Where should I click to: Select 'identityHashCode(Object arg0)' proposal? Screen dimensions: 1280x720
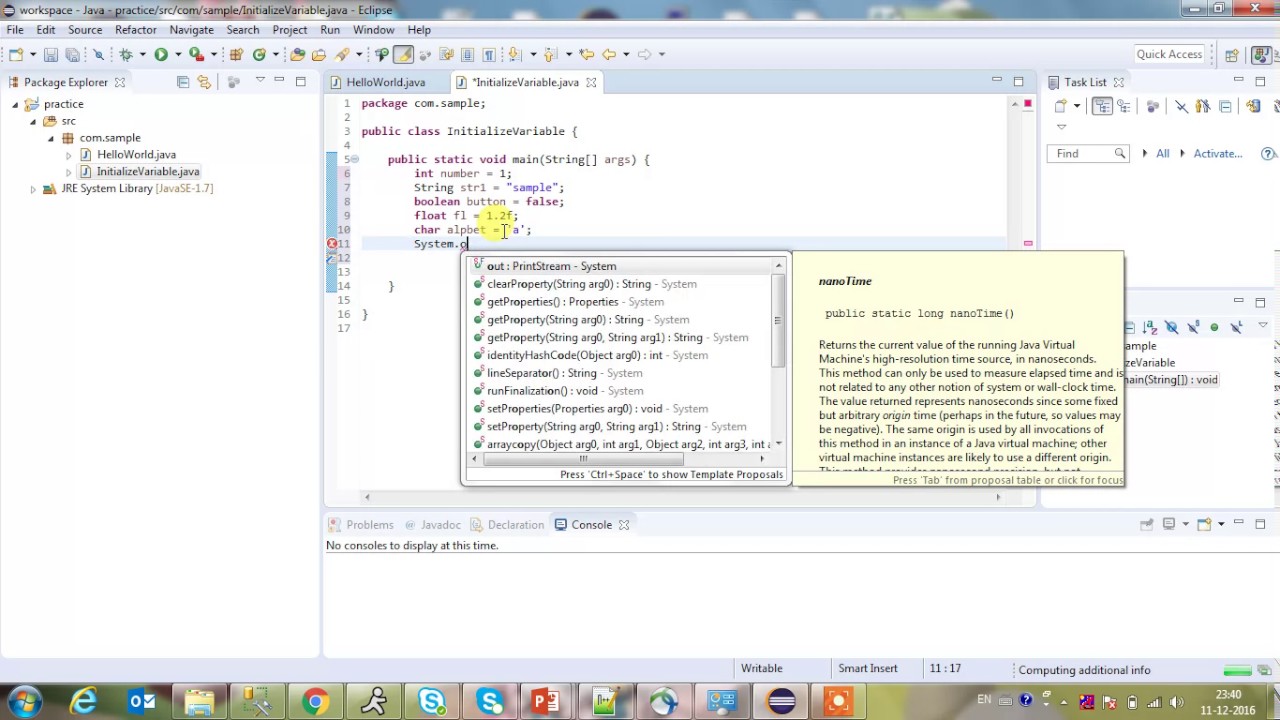pos(620,355)
